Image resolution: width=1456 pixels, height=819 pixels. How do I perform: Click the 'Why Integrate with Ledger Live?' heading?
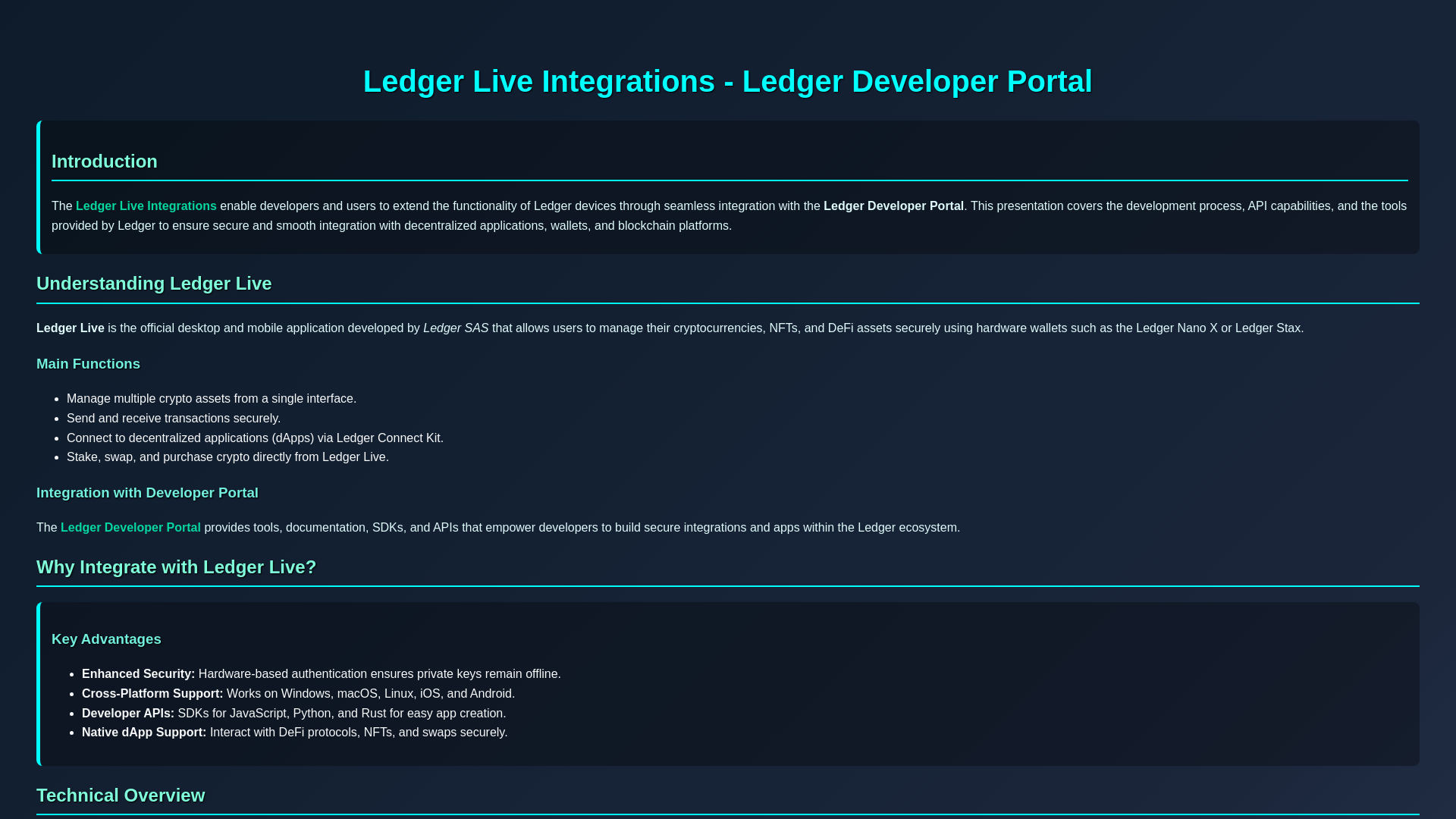click(x=176, y=567)
